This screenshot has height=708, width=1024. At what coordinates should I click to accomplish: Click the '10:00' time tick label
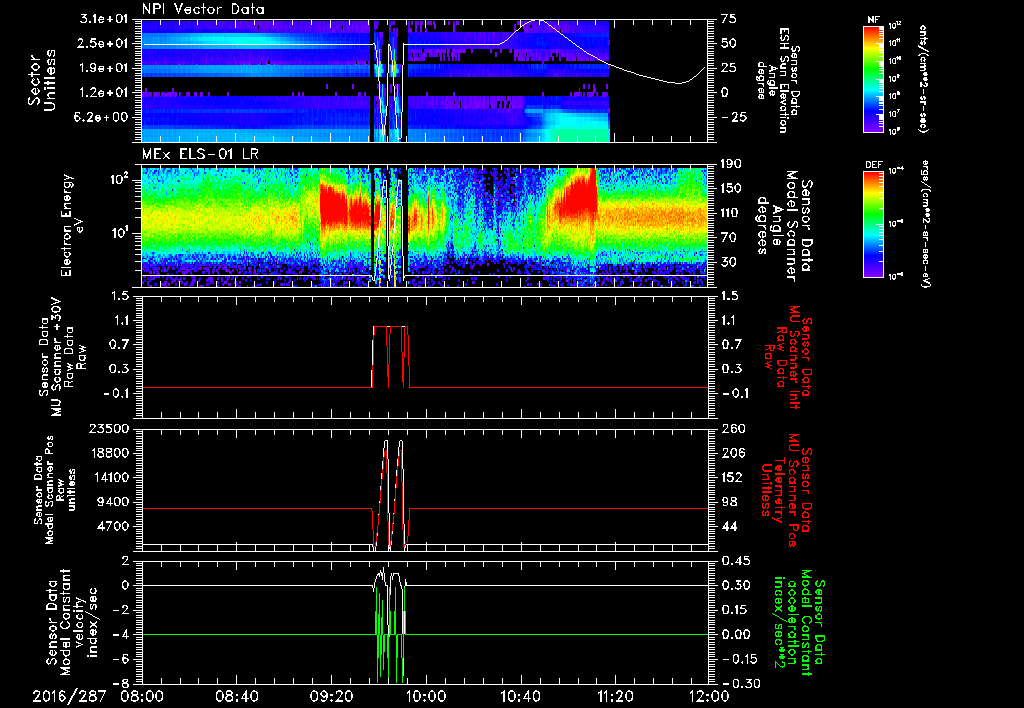(426, 696)
